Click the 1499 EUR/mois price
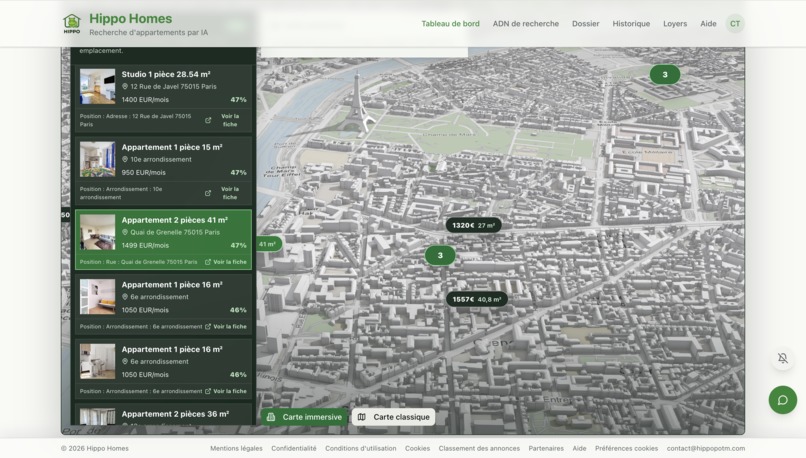806x458 pixels. coord(145,246)
